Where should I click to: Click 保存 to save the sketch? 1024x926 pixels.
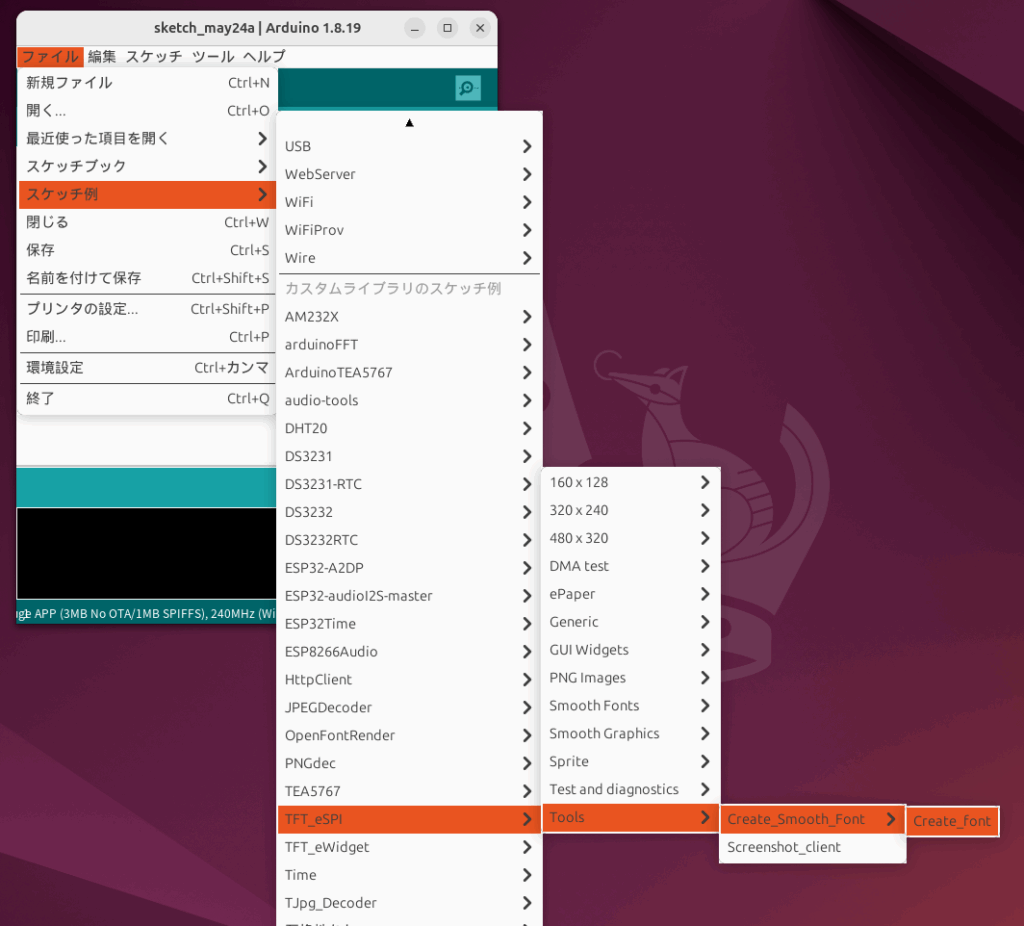pyautogui.click(x=148, y=250)
